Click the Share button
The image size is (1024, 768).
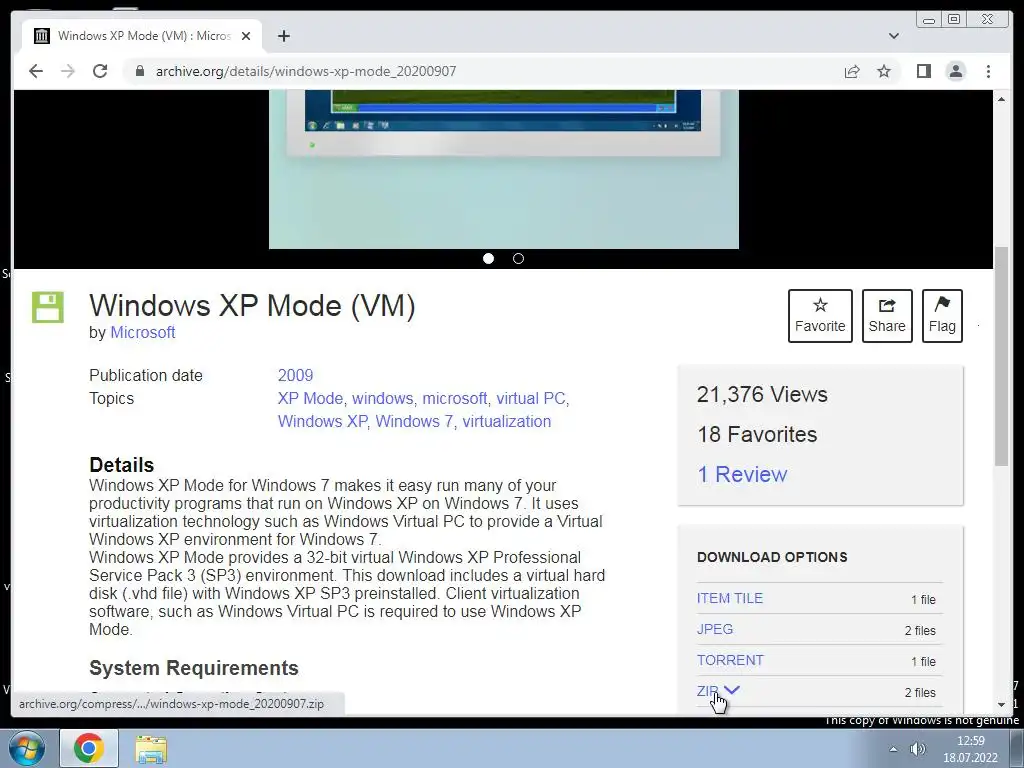pyautogui.click(x=887, y=316)
